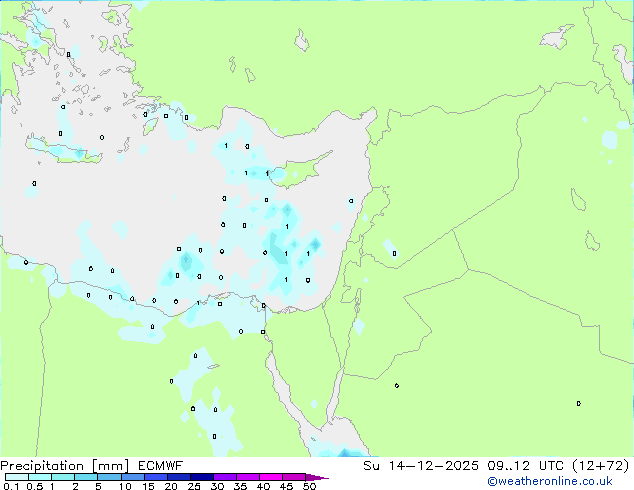The image size is (634, 490).
Task: Click the '30' legend label
Action: (x=217, y=486)
